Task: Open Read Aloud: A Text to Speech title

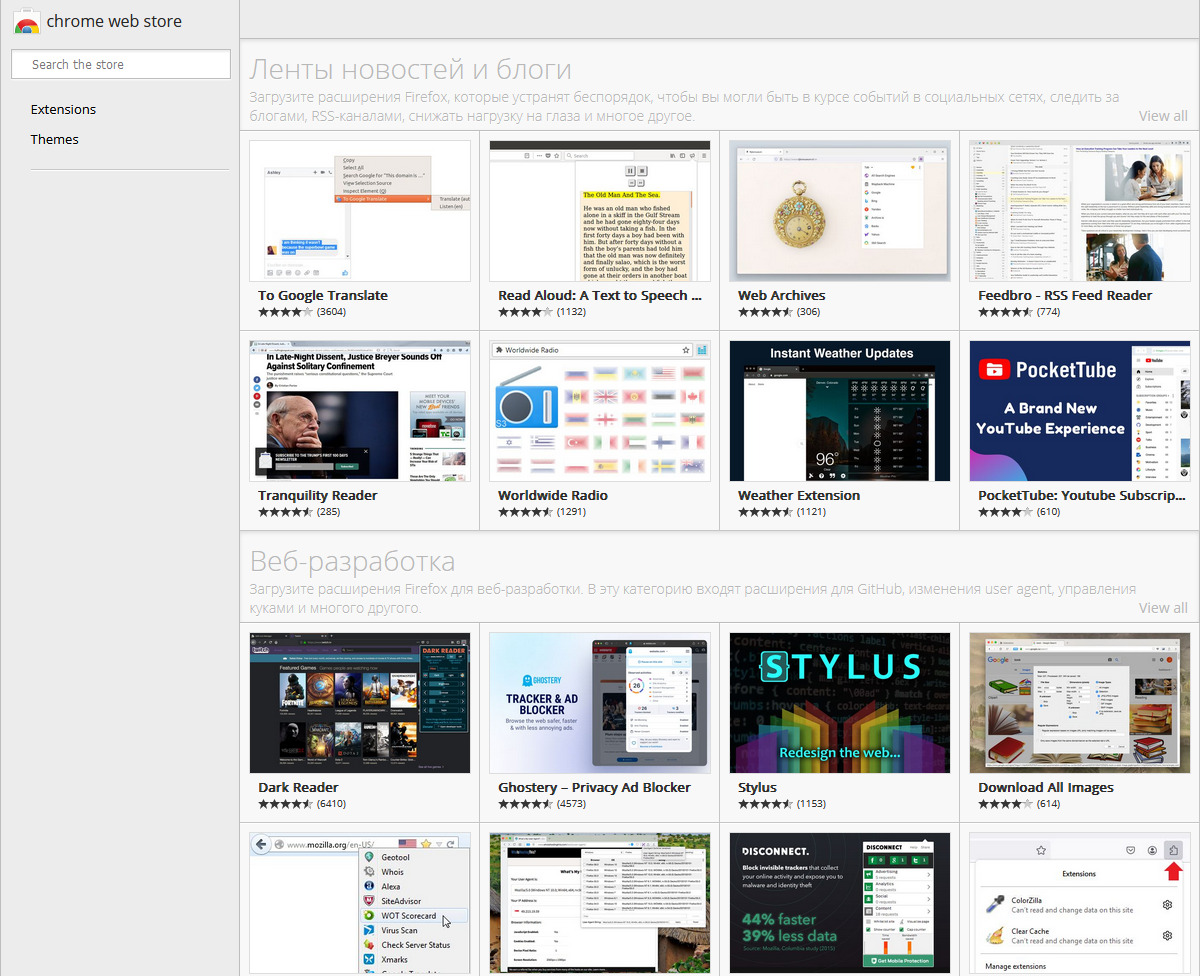Action: [x=599, y=295]
